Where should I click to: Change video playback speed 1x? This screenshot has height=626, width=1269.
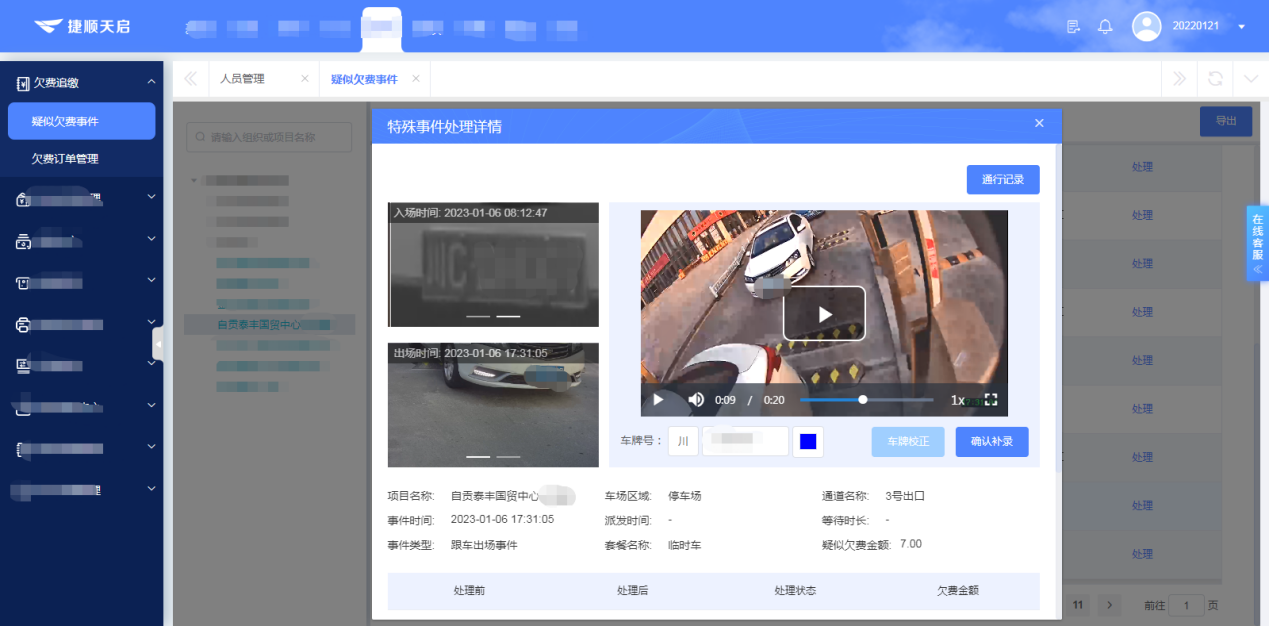(x=957, y=400)
